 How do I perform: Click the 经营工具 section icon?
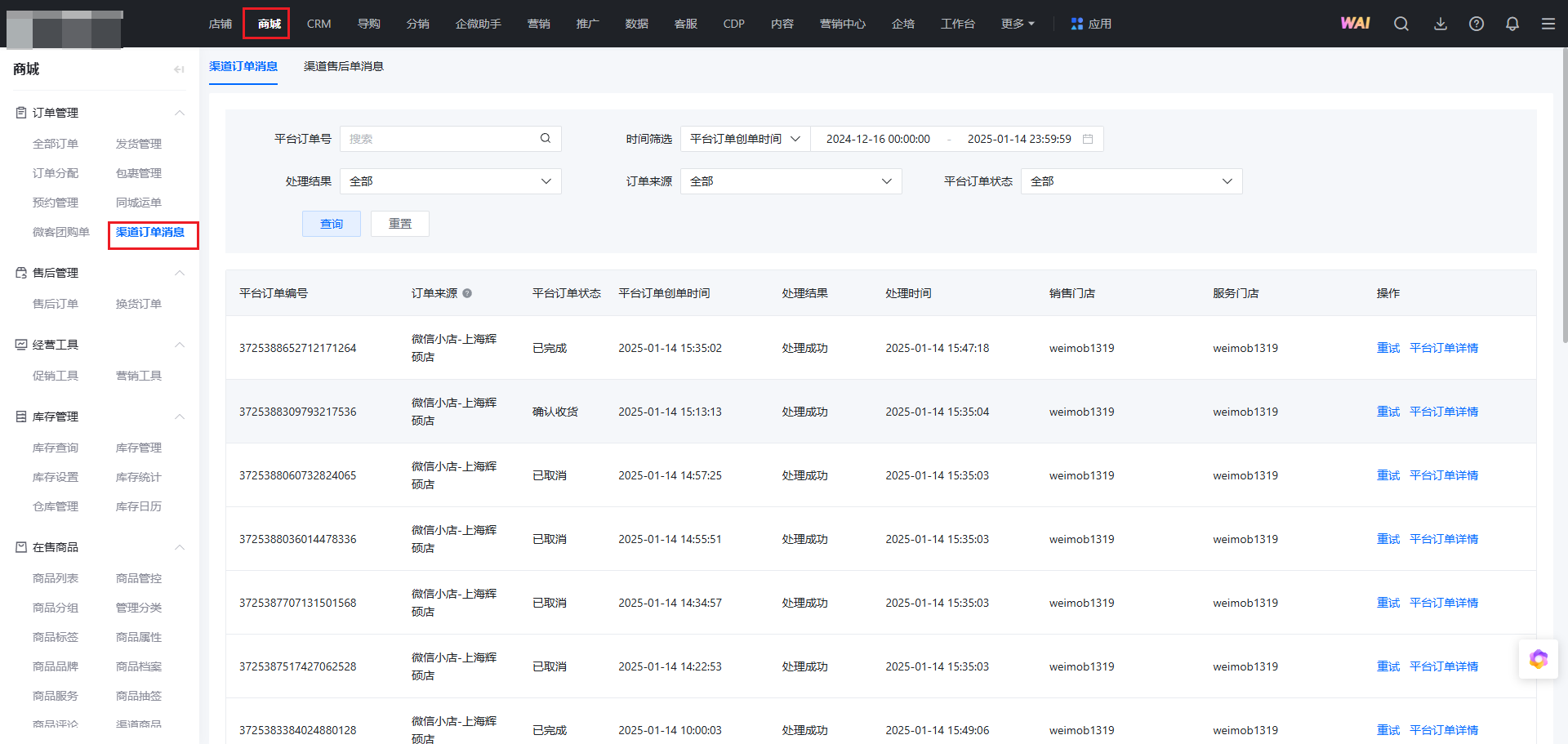(21, 345)
